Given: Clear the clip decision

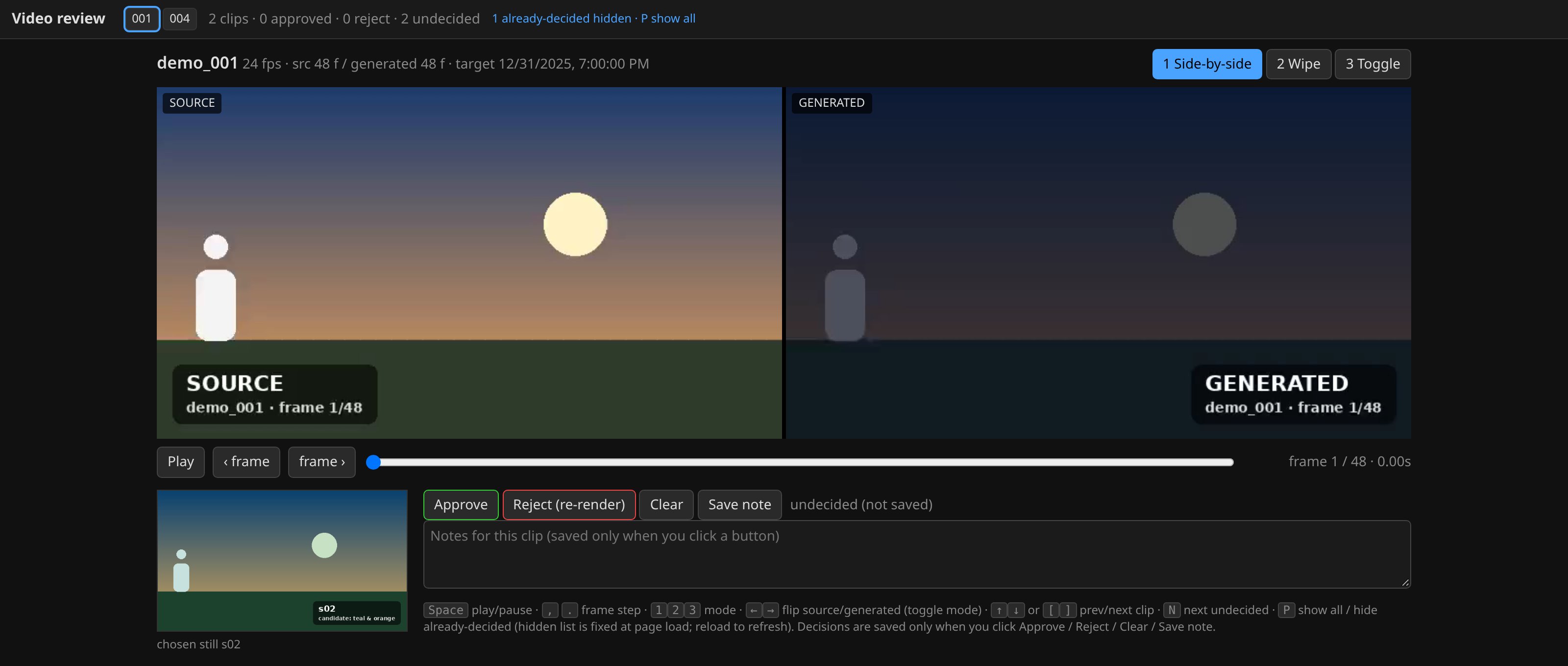Looking at the screenshot, I should coord(666,505).
